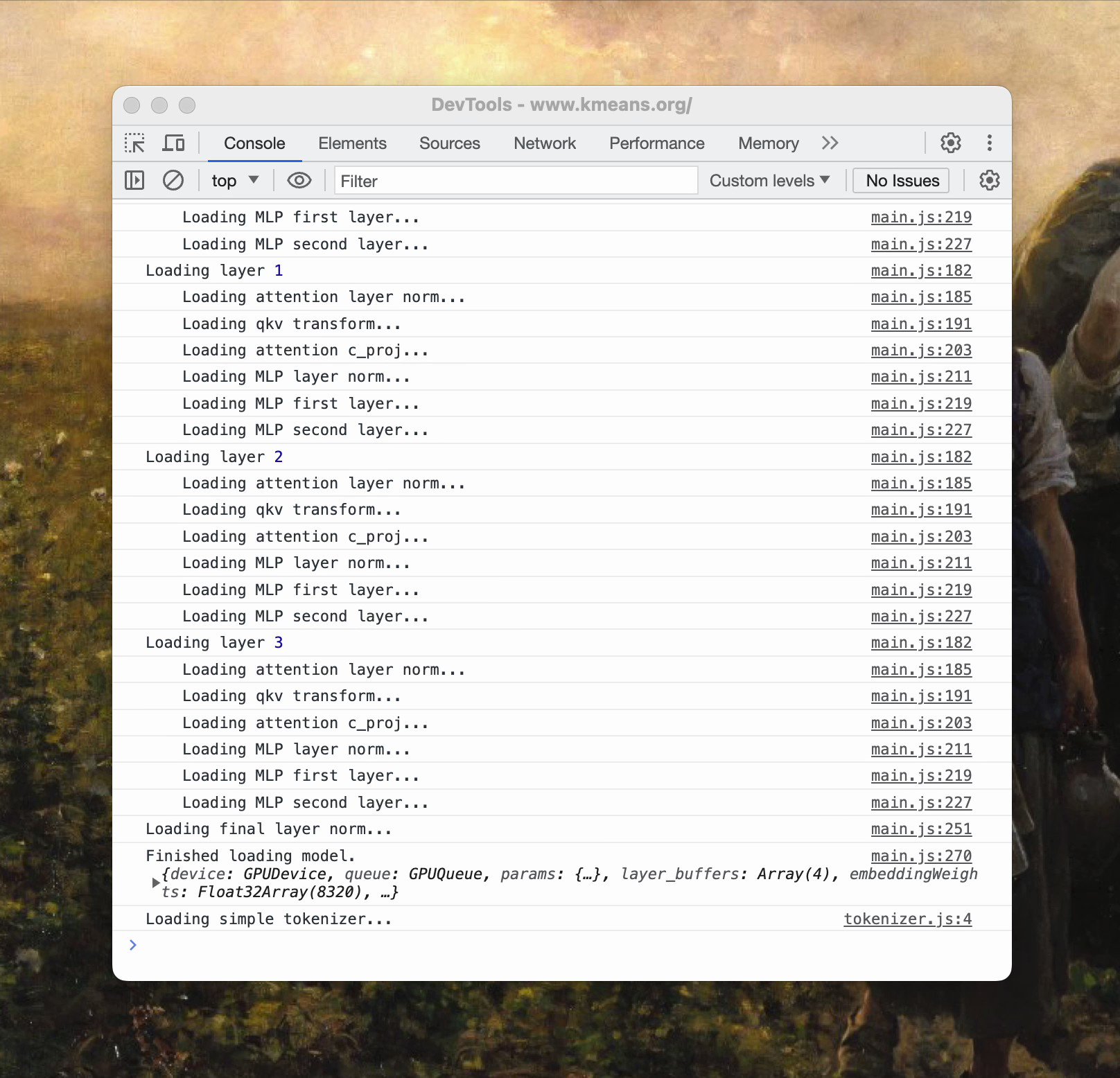Create a live expression with the eye icon

tap(299, 180)
